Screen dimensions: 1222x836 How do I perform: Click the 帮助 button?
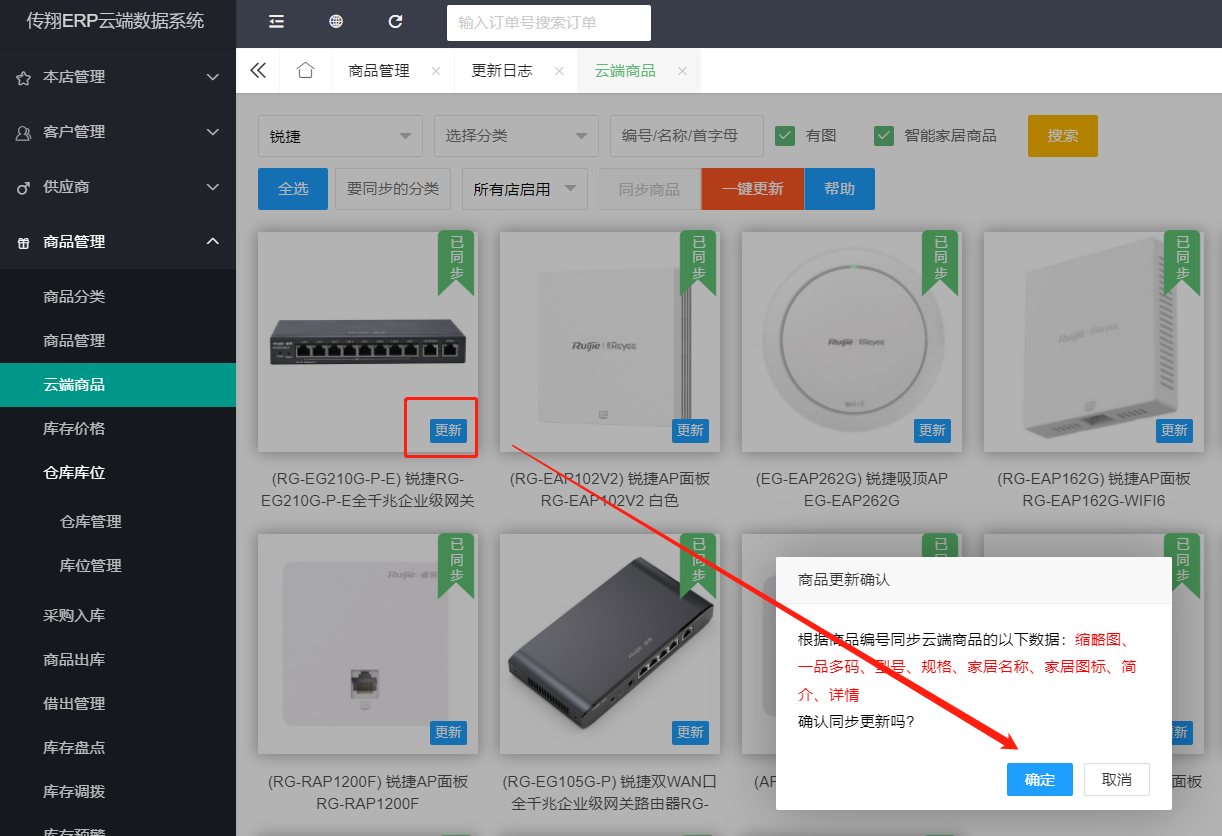840,189
